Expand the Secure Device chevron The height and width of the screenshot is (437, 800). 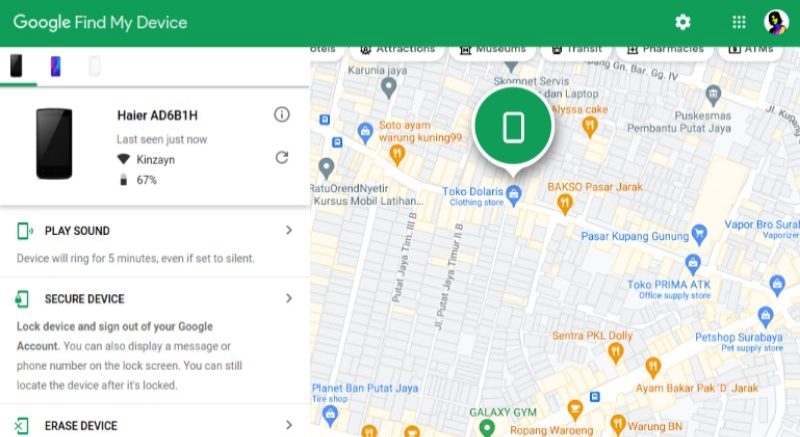(x=289, y=298)
